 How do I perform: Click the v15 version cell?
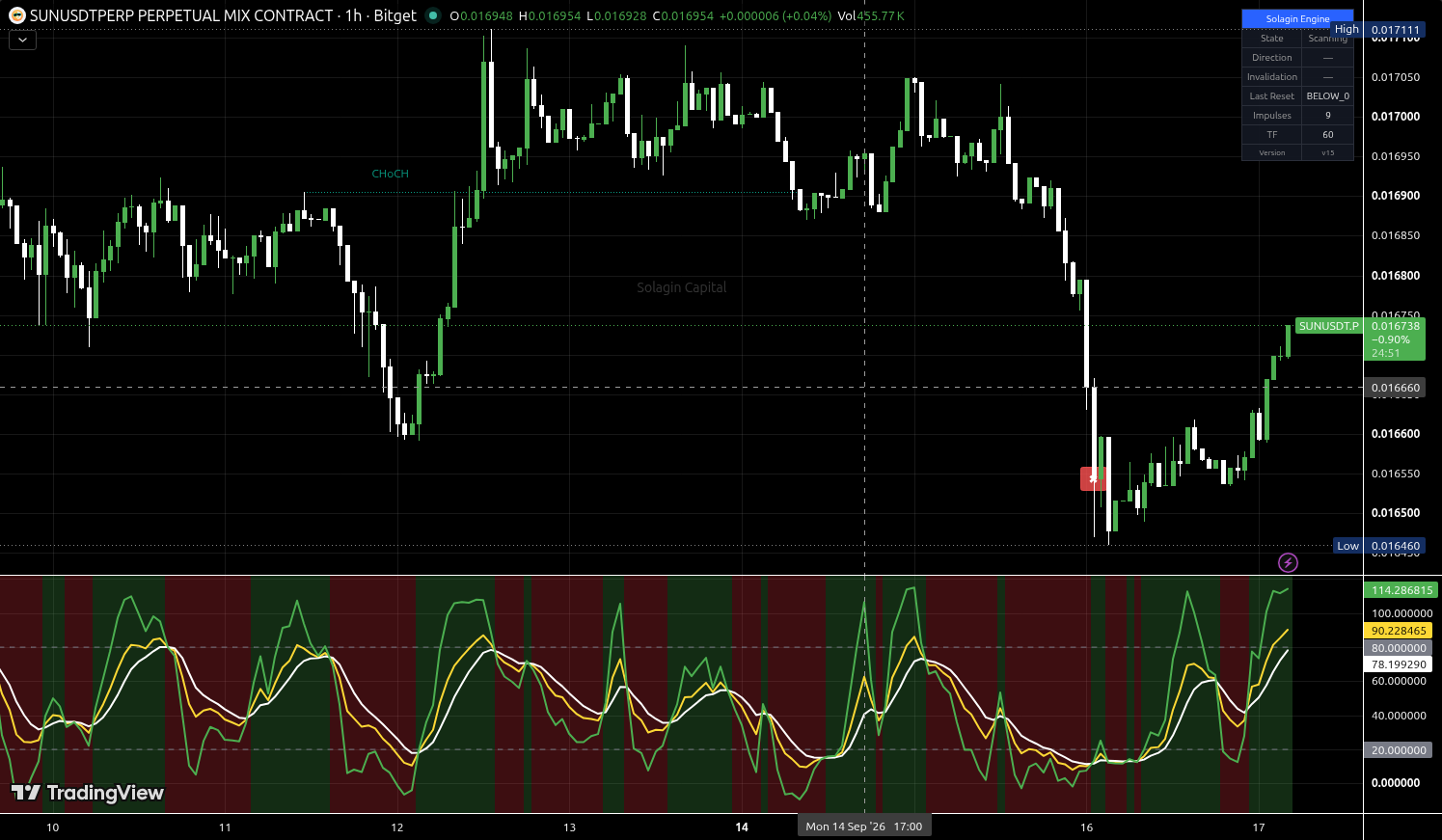click(1327, 152)
